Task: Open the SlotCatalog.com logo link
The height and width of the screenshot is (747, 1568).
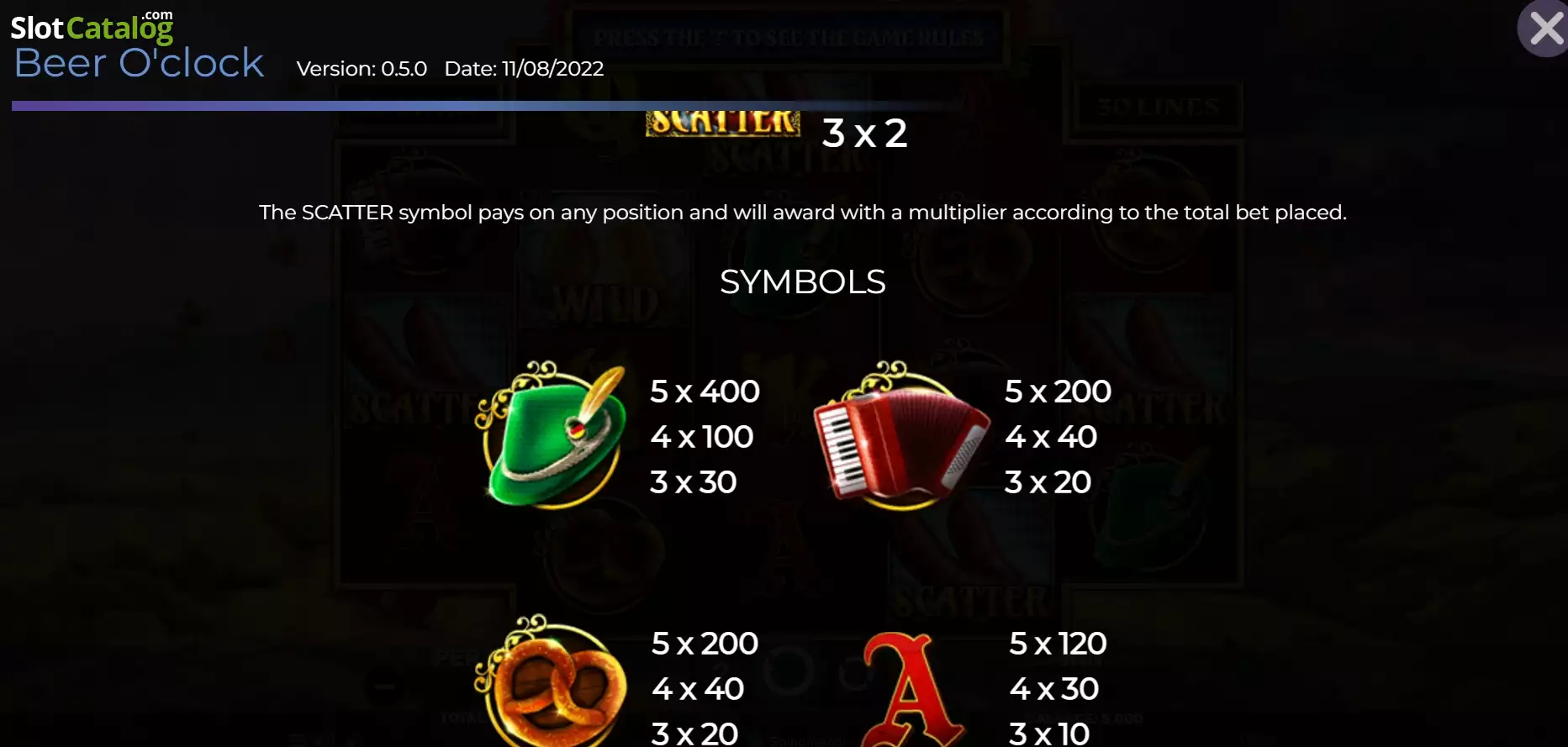Action: [x=92, y=27]
